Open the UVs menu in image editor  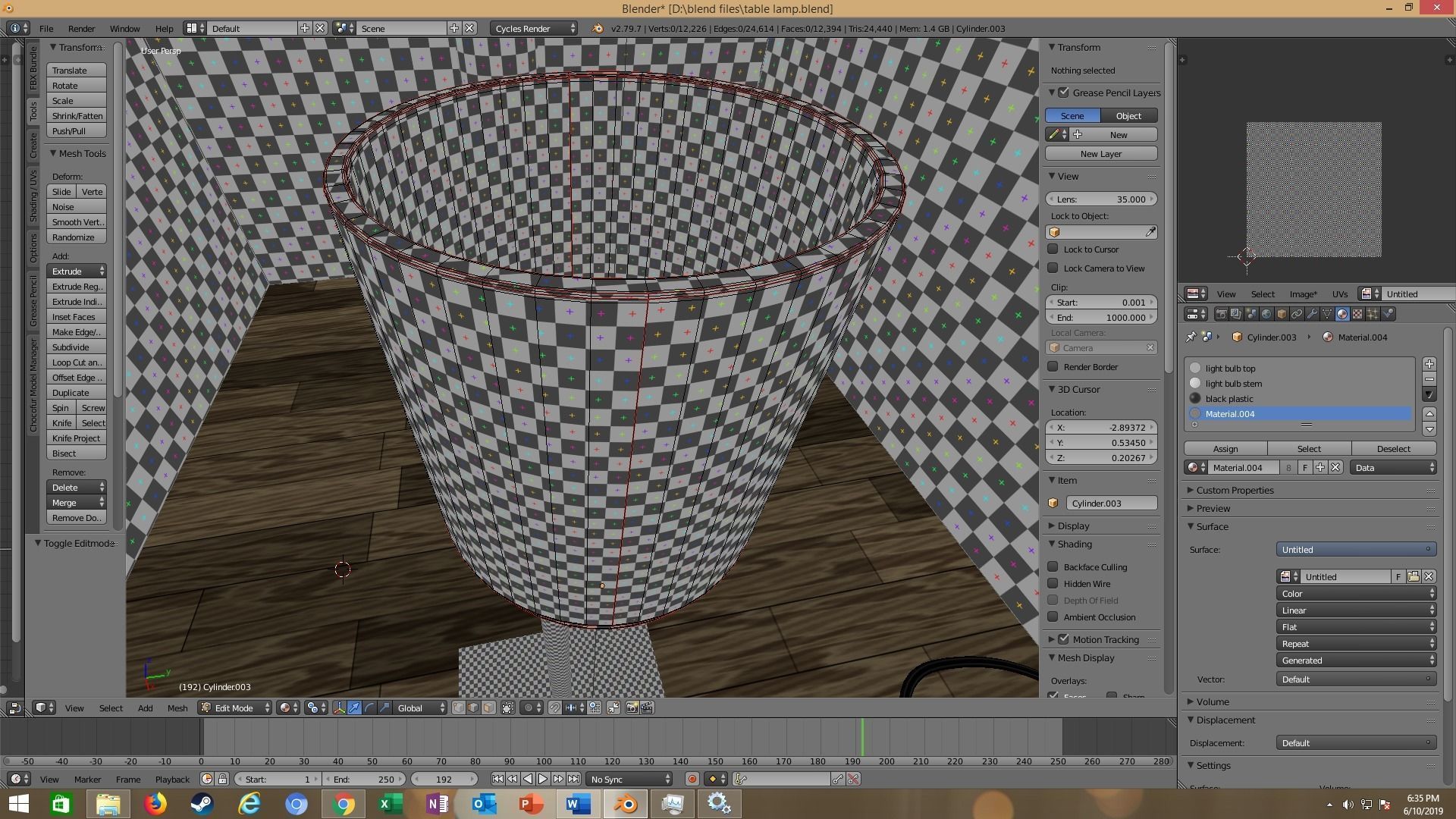point(1340,293)
